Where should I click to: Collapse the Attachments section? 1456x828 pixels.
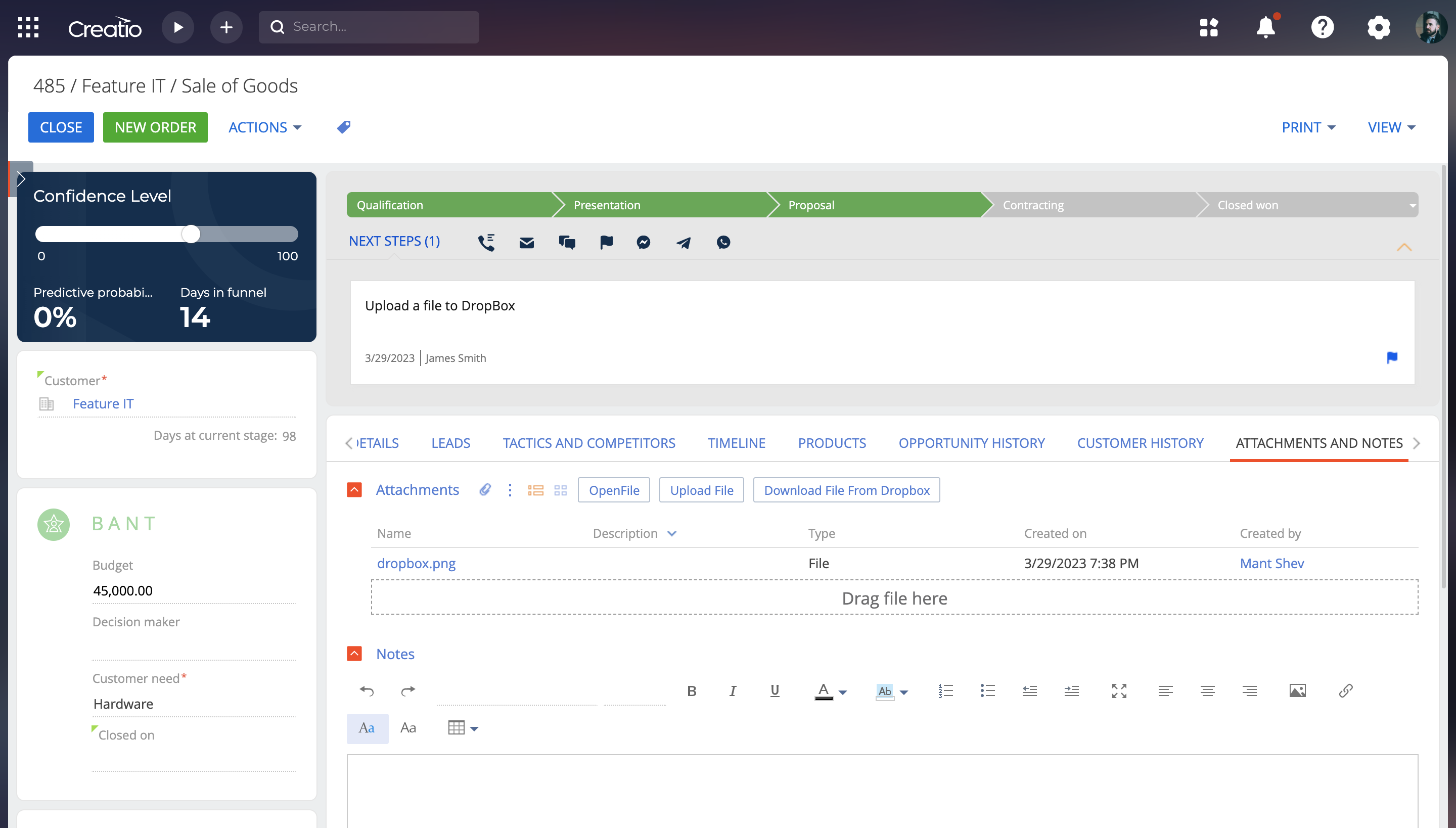point(354,489)
